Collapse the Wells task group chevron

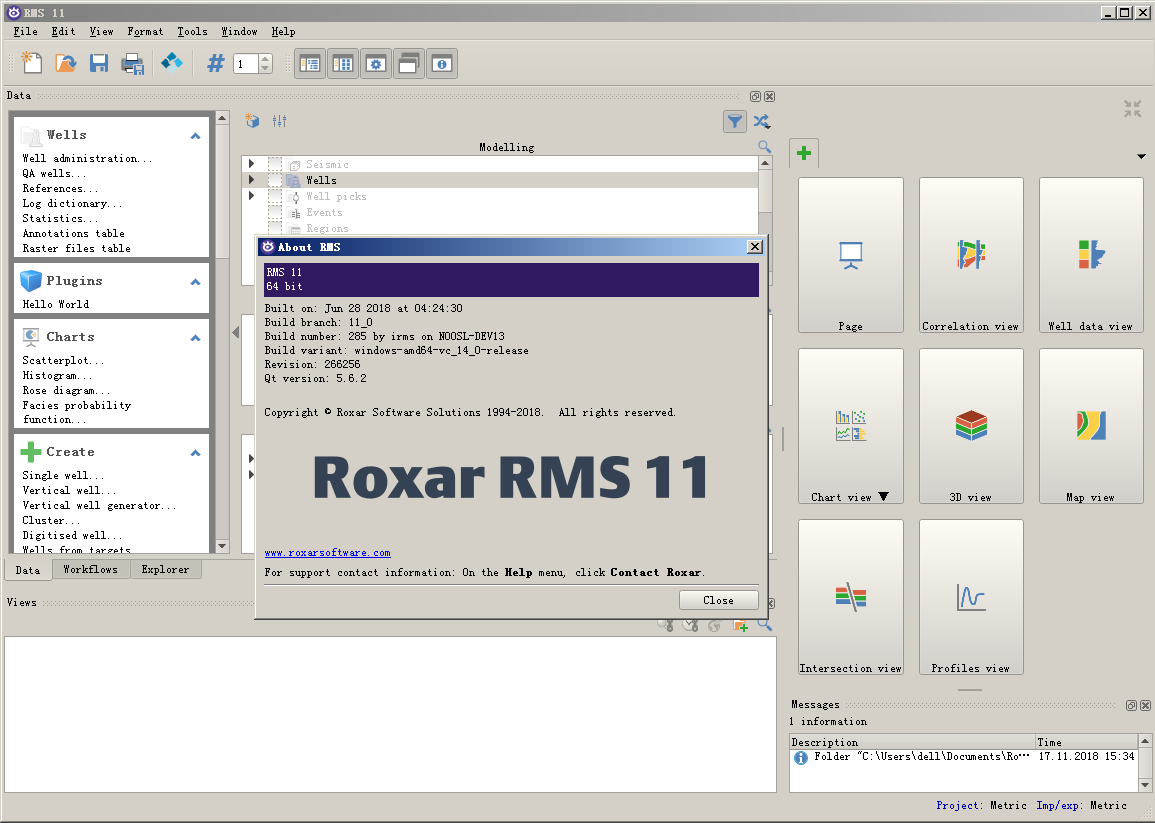click(195, 136)
